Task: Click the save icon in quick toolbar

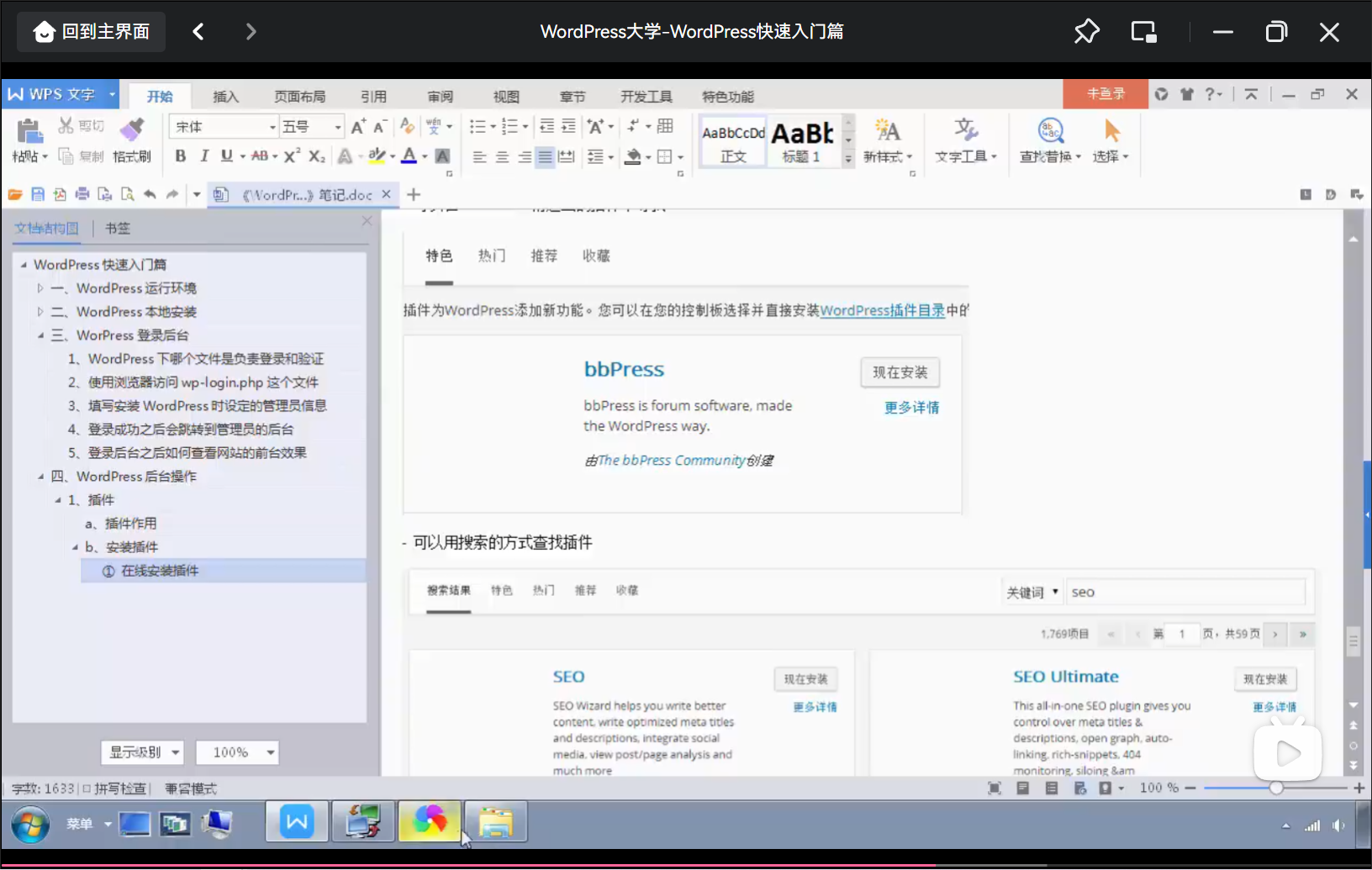Action: coord(38,194)
